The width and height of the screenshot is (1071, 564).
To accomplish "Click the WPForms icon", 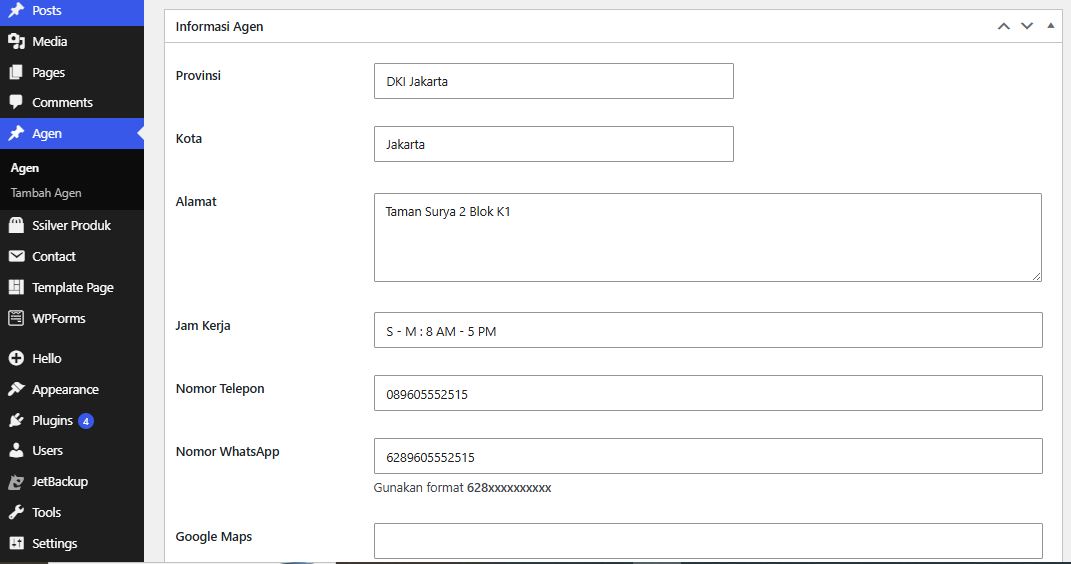I will click(x=16, y=318).
